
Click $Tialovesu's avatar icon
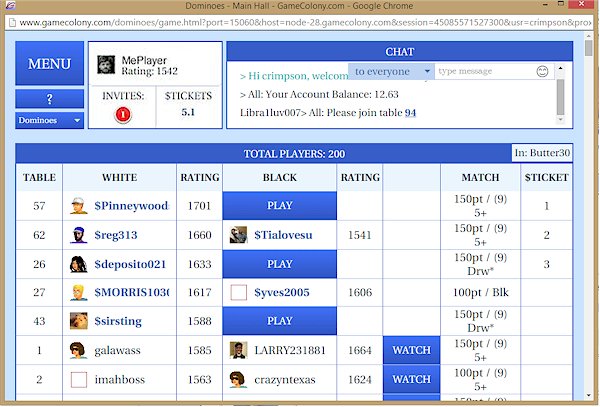pyautogui.click(x=238, y=235)
